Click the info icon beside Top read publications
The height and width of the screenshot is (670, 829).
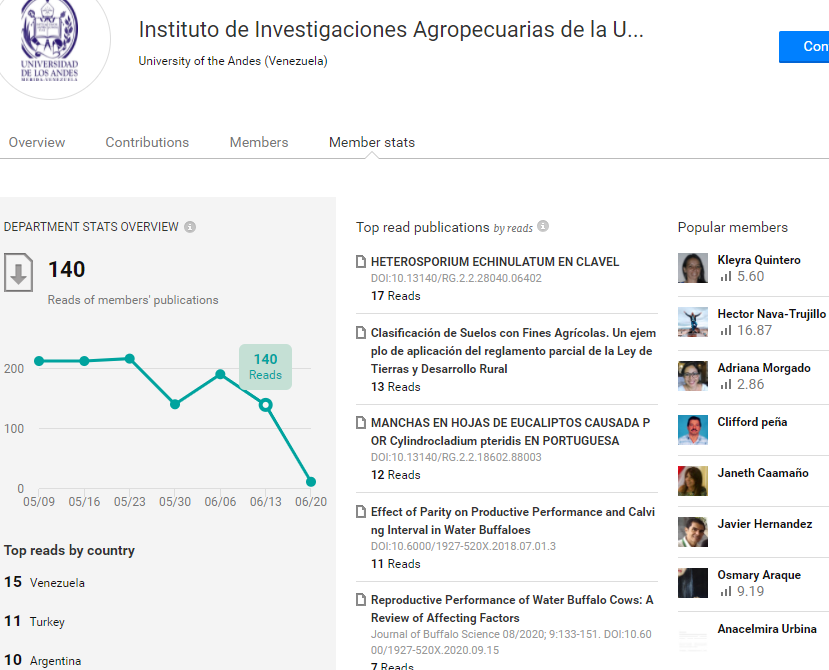543,226
